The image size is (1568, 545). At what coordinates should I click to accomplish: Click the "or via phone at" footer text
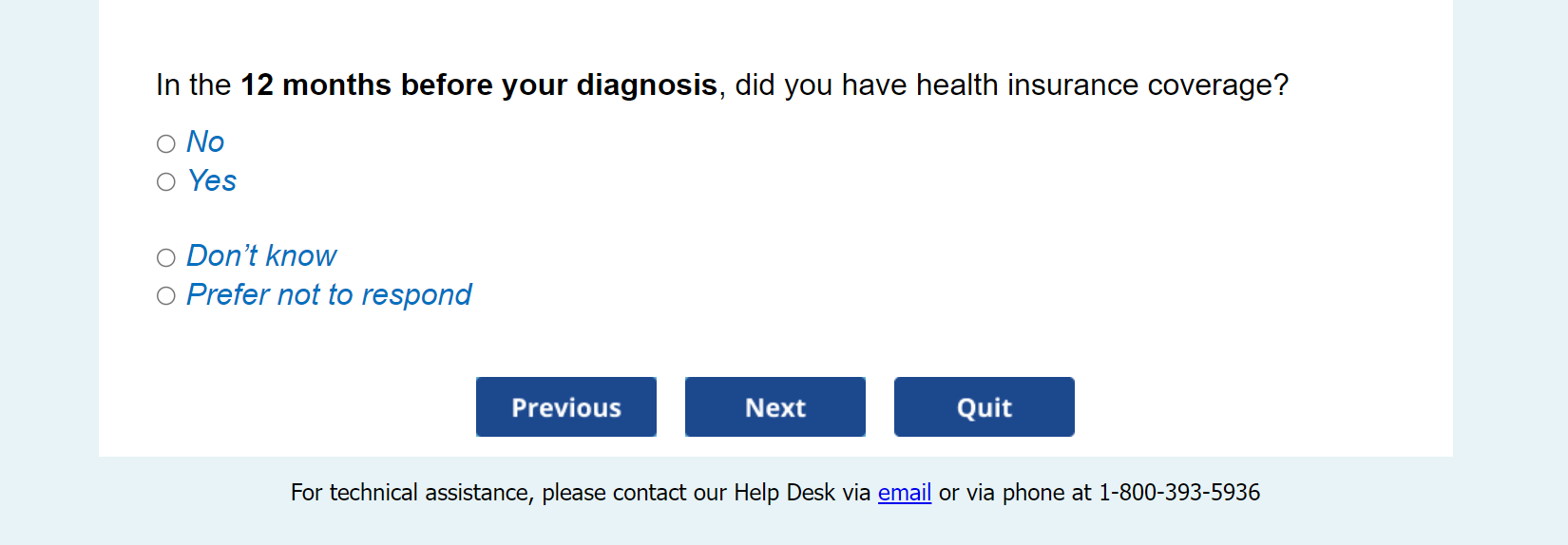tap(1015, 493)
